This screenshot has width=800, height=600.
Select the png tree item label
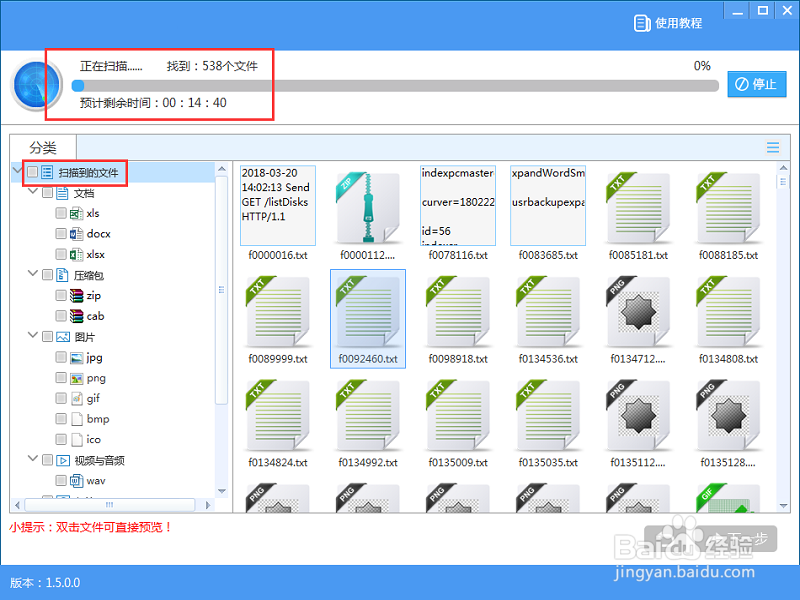(x=96, y=378)
